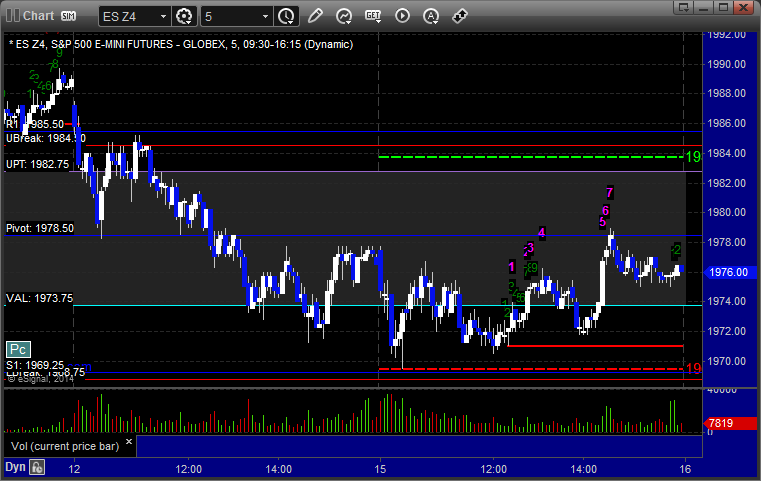Open the studies chart-line circle icon
The height and width of the screenshot is (481, 761).
click(344, 17)
